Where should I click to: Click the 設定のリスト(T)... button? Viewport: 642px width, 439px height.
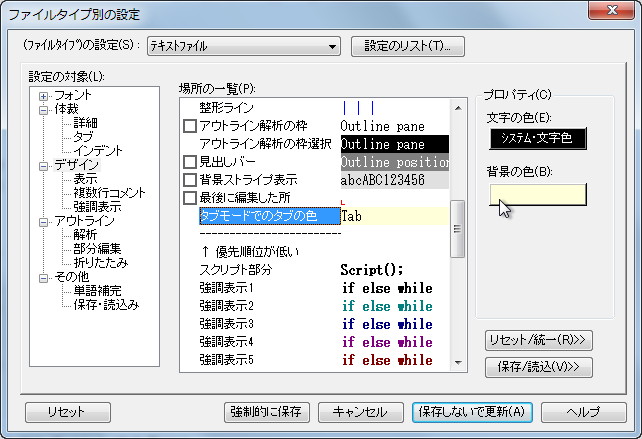click(407, 46)
